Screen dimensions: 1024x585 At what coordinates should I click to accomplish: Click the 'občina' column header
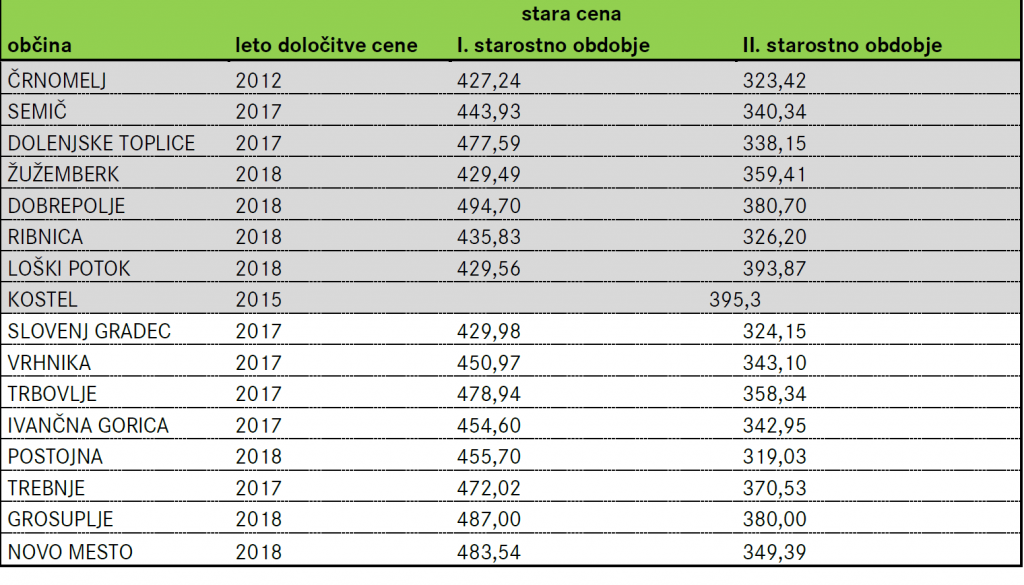pos(39,45)
